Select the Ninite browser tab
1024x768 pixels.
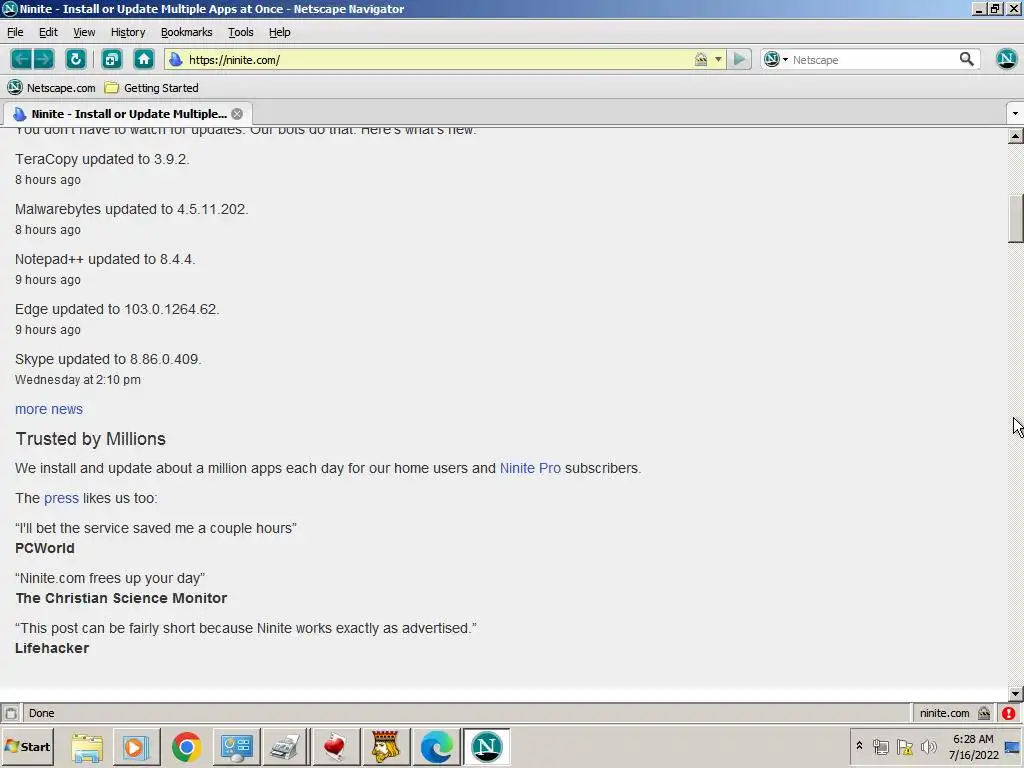pos(128,114)
